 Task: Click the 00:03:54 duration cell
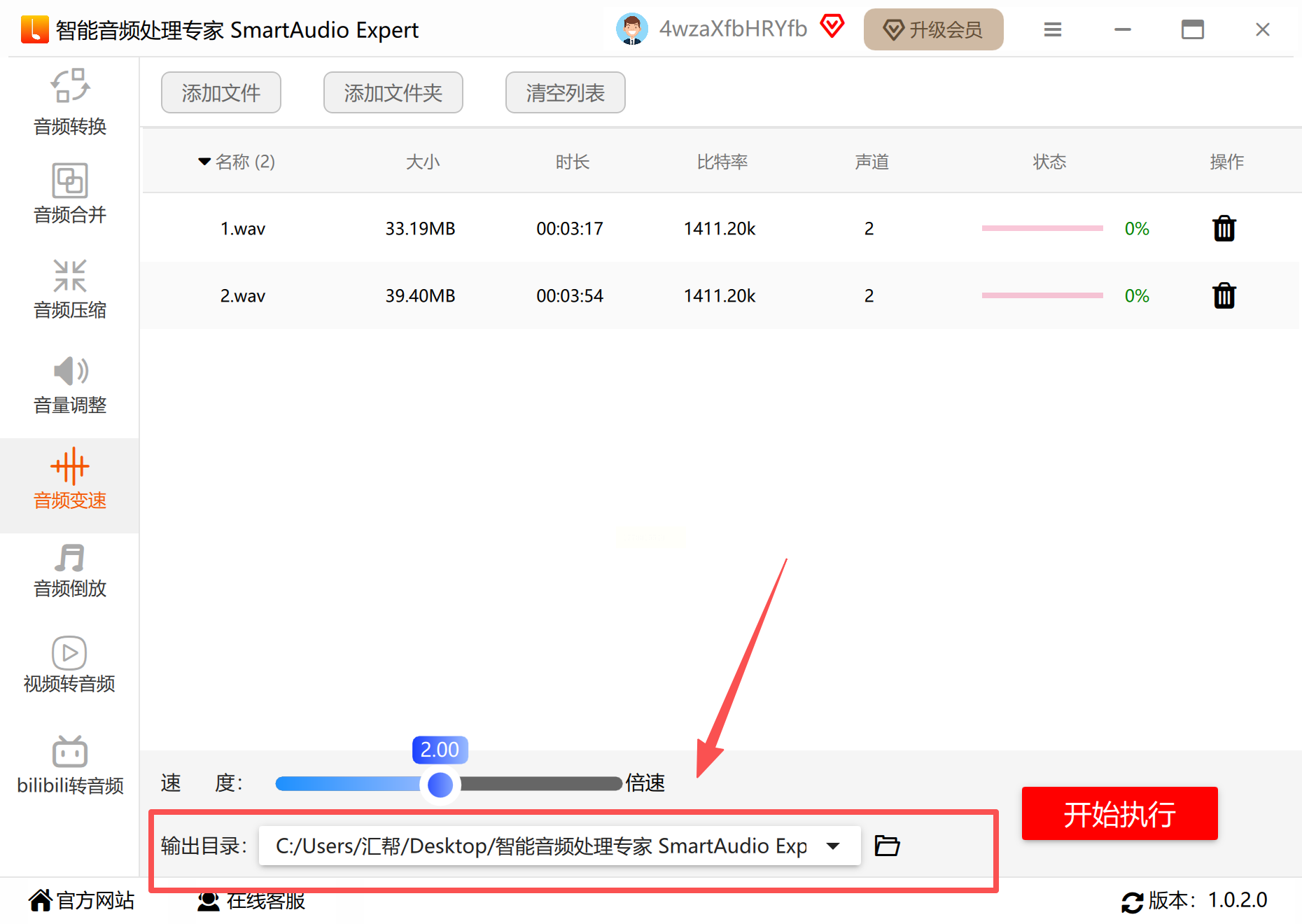pos(570,295)
